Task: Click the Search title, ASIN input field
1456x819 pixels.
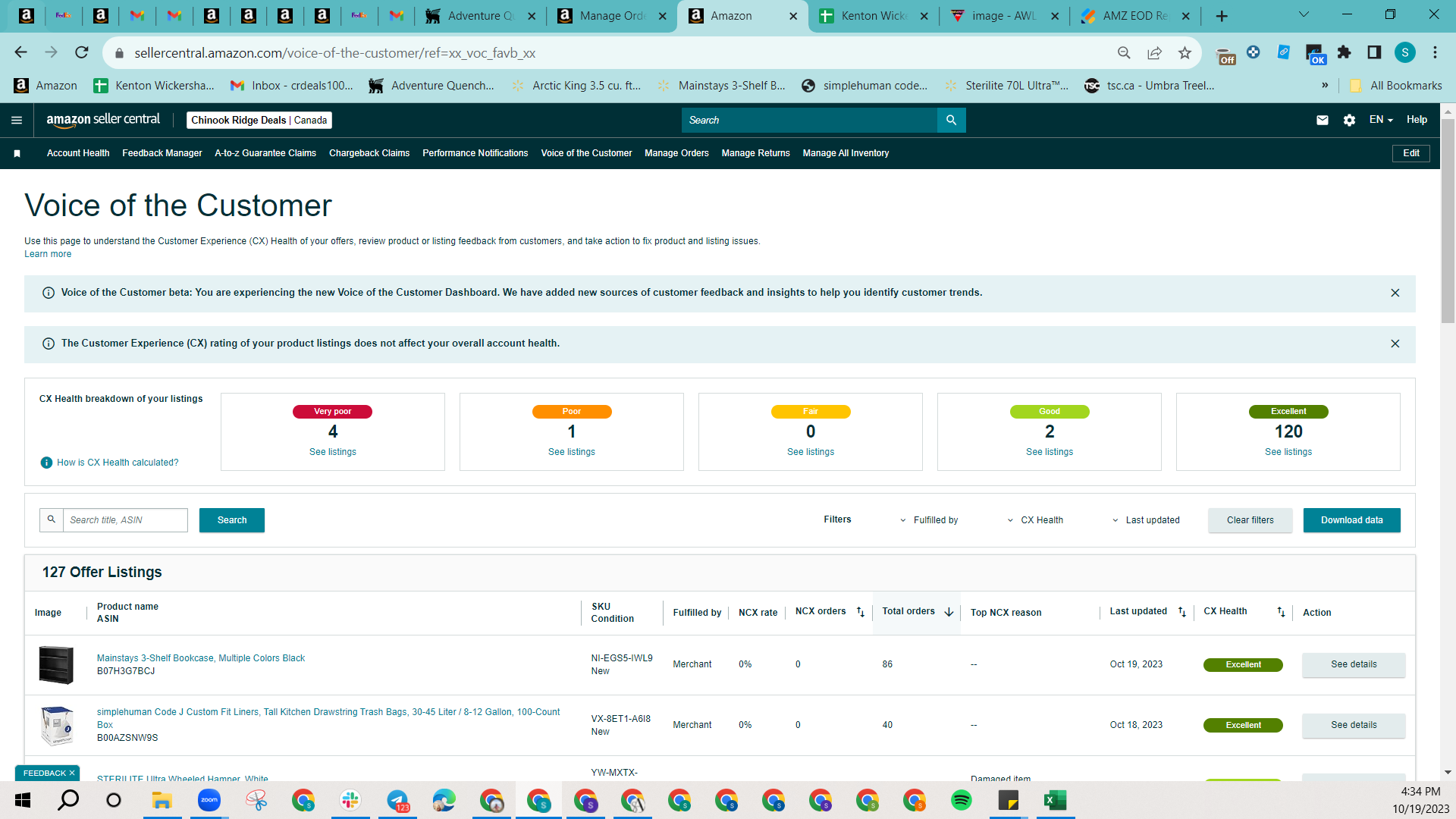Action: coord(125,520)
